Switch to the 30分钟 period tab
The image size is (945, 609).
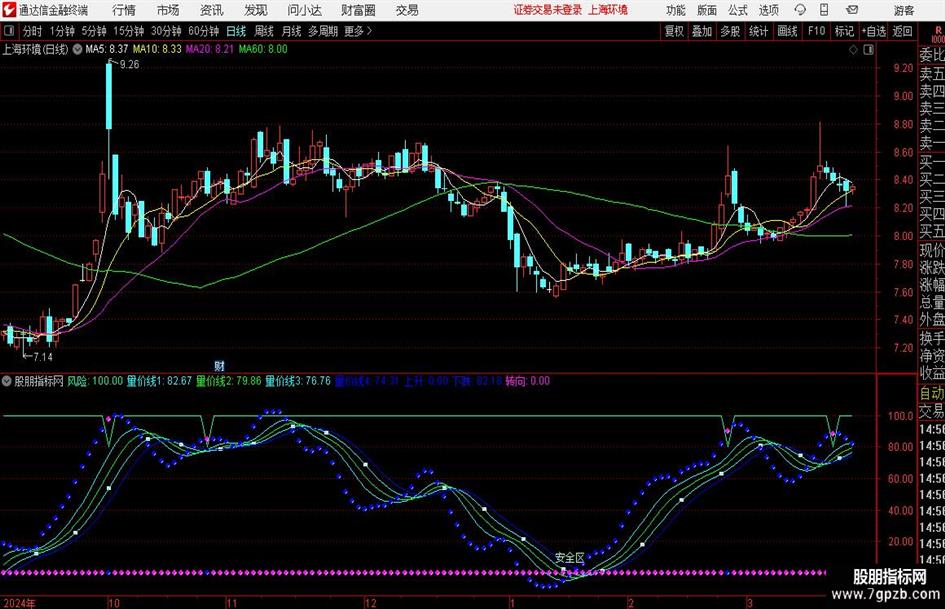[x=166, y=31]
